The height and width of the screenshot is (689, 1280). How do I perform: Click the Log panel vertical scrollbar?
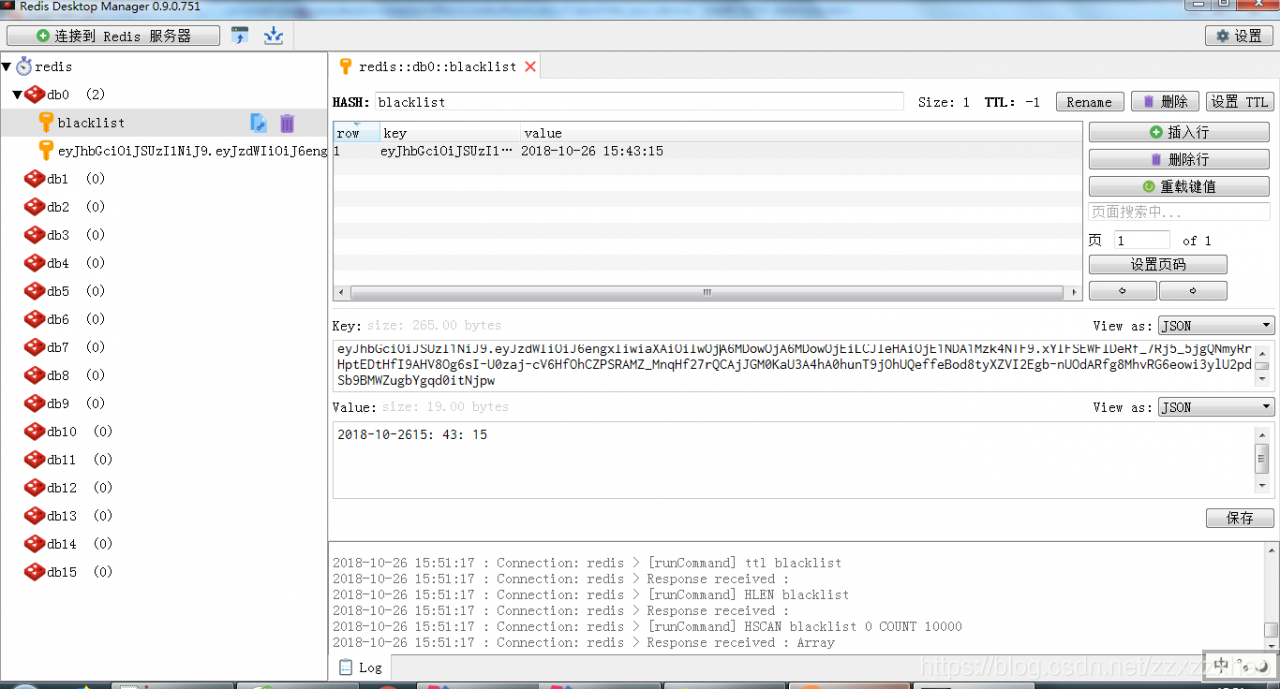click(1271, 597)
